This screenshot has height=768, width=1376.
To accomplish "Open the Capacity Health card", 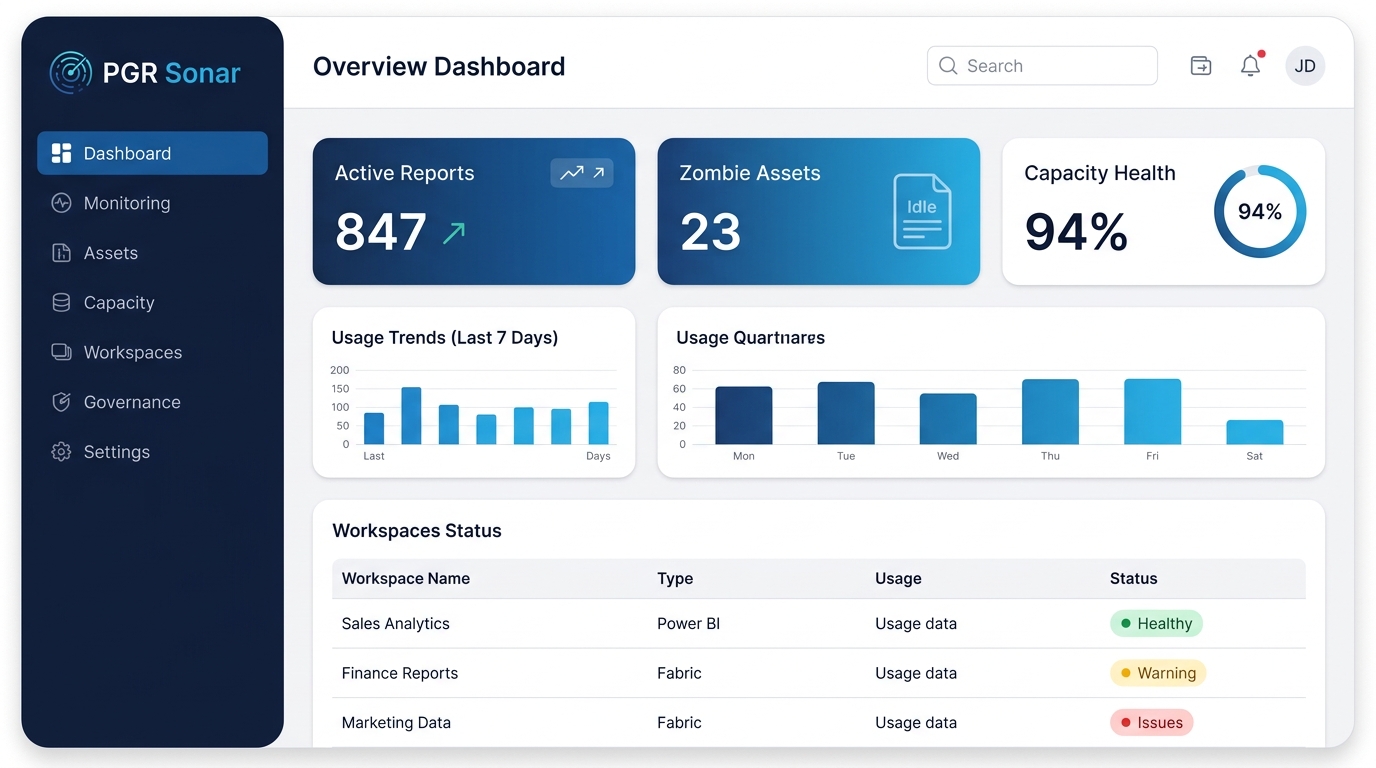I will coord(1163,211).
